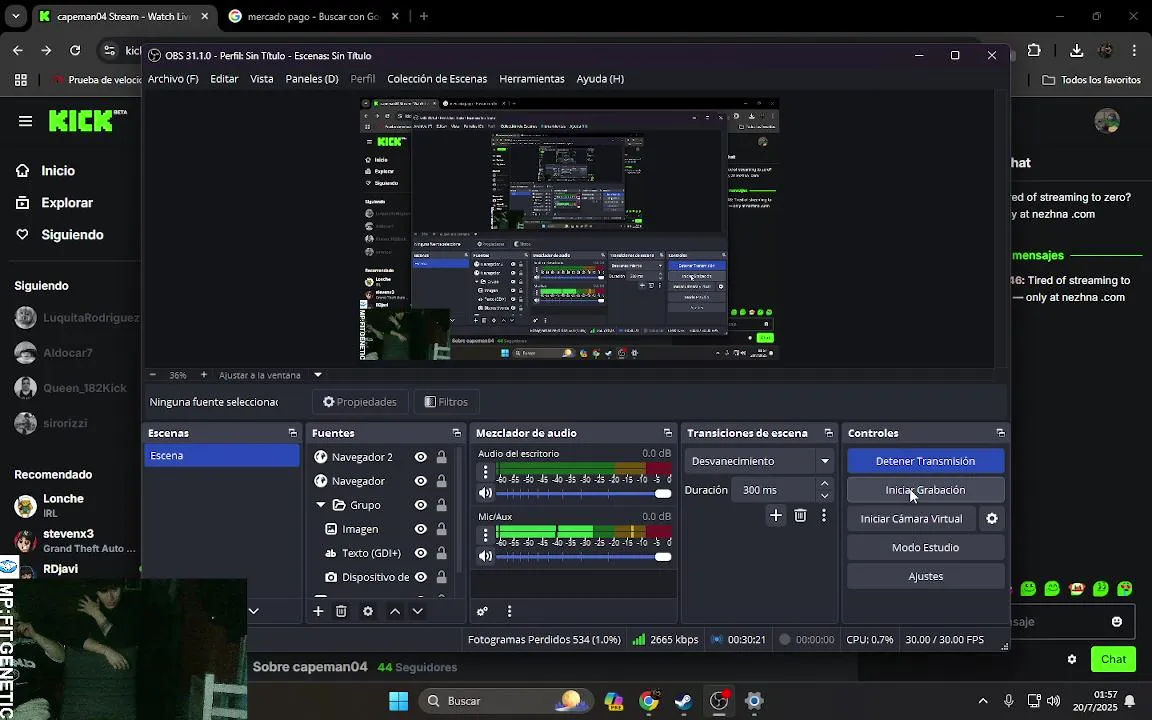
Task: Mute the Mic/Aux speaker icon
Action: click(x=485, y=556)
